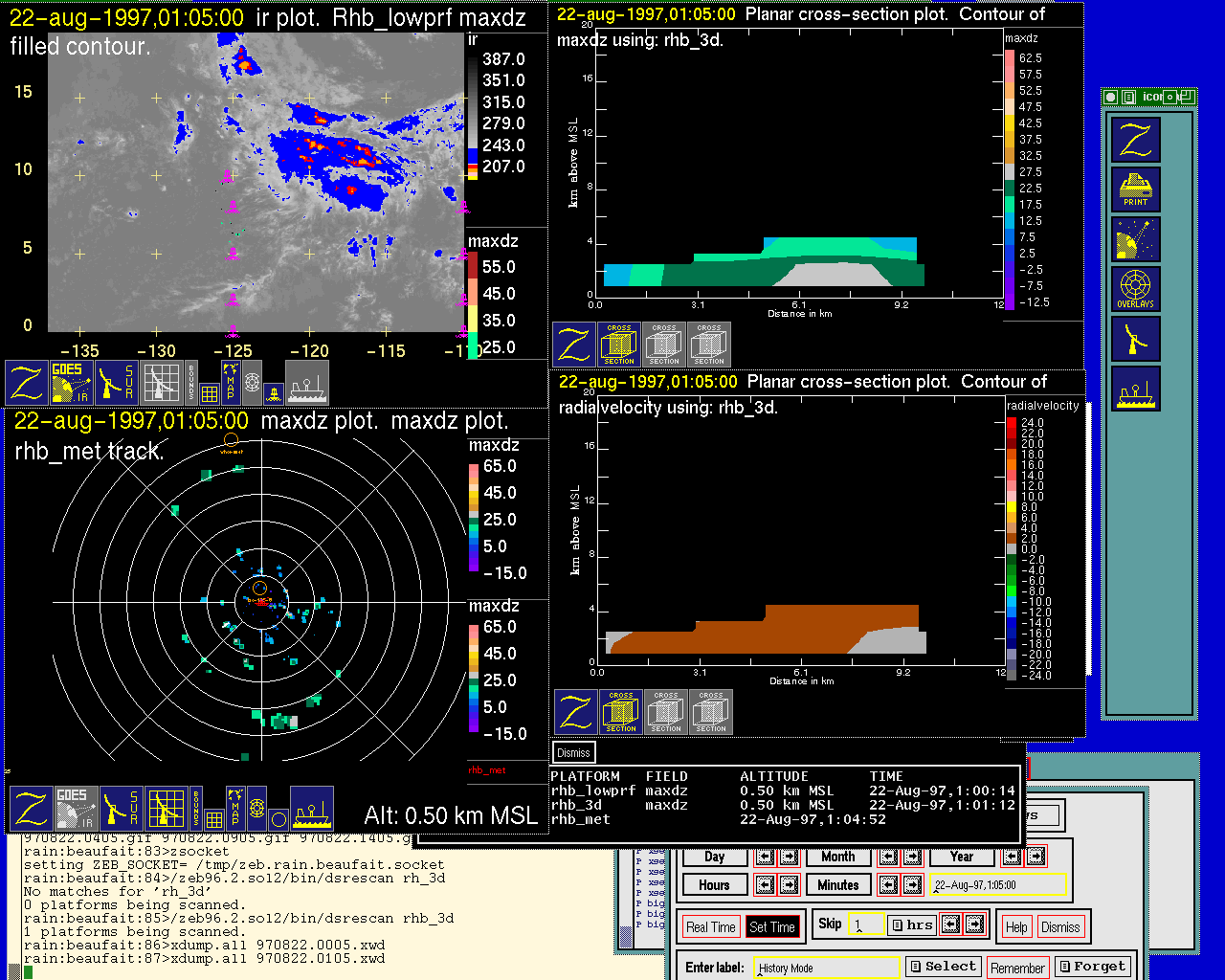Dismiss the platform field info popup
1225x980 pixels.
pyautogui.click(x=573, y=753)
